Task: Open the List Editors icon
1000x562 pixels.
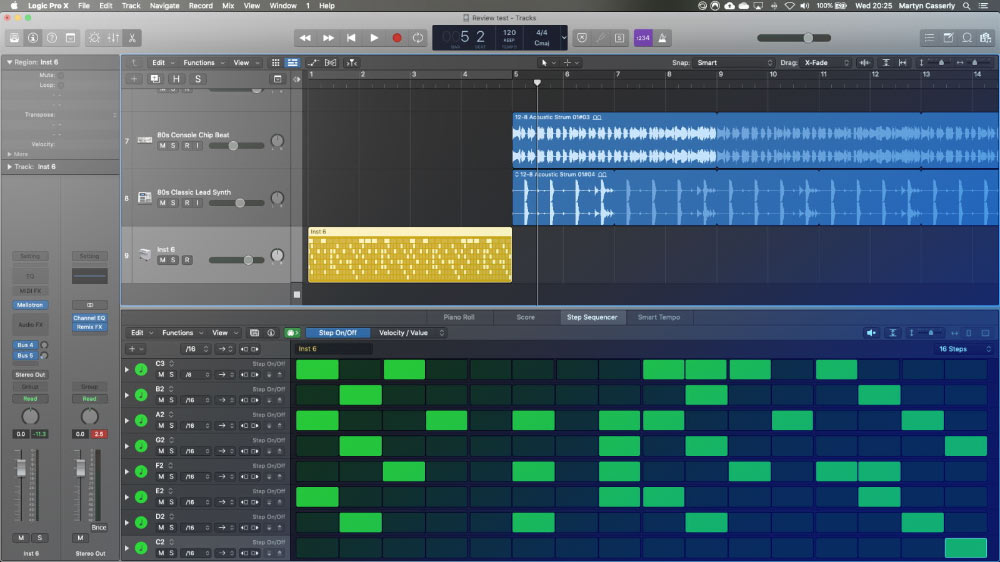Action: coord(929,38)
